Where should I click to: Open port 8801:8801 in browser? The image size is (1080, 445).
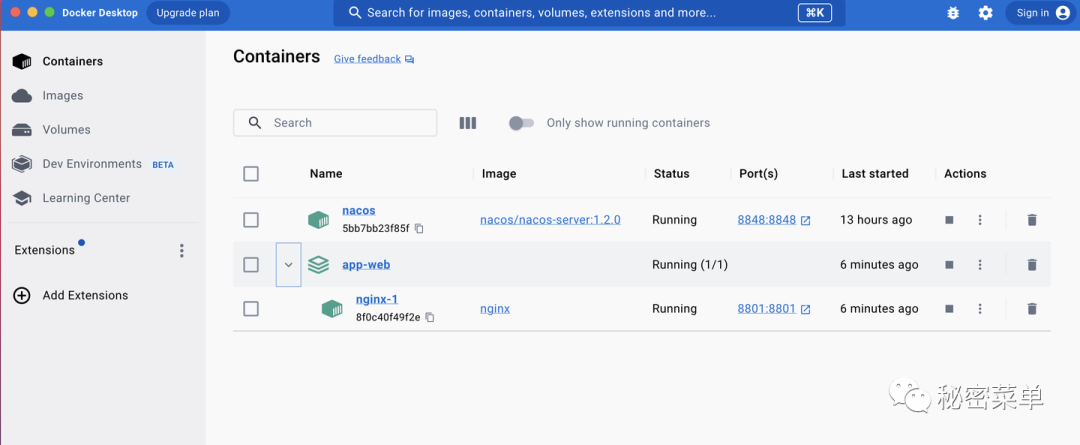774,309
